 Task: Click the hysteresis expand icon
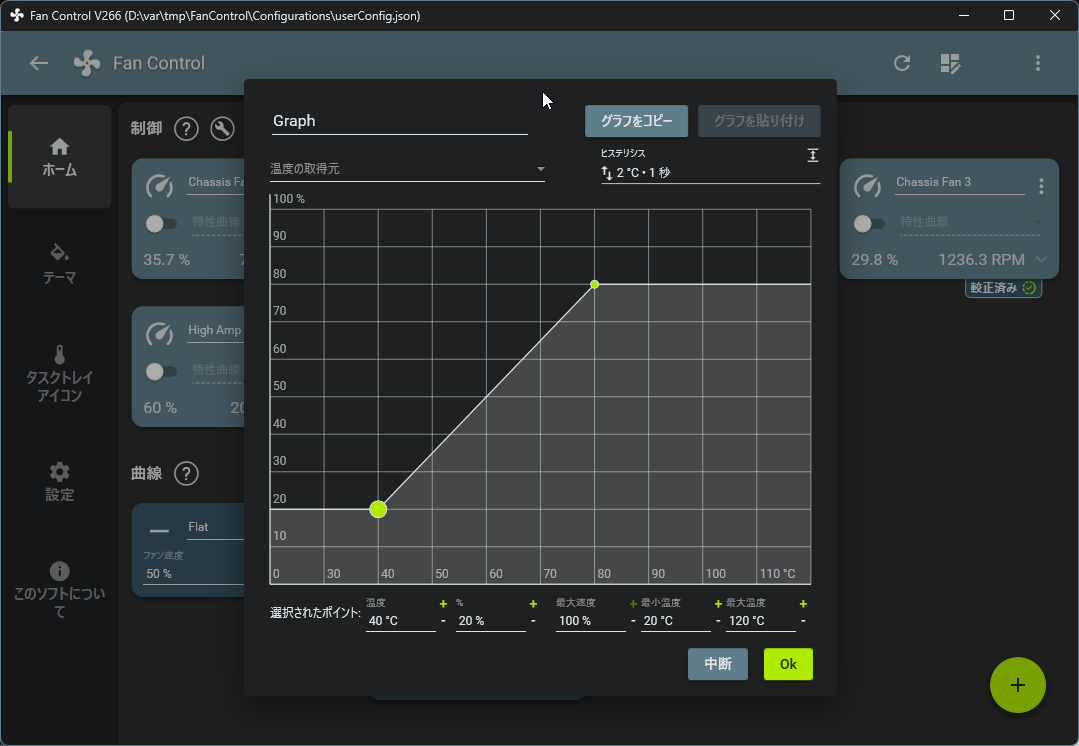pyautogui.click(x=813, y=156)
